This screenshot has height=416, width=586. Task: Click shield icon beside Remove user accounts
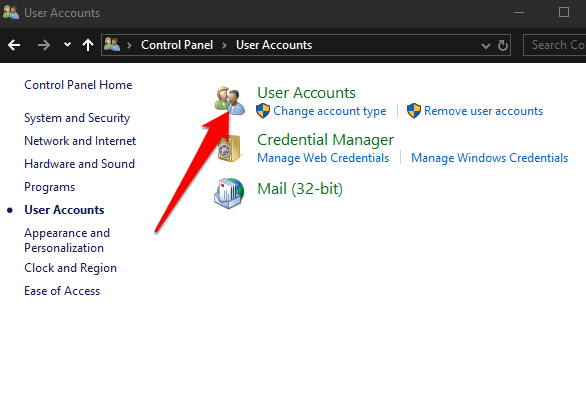click(x=414, y=111)
